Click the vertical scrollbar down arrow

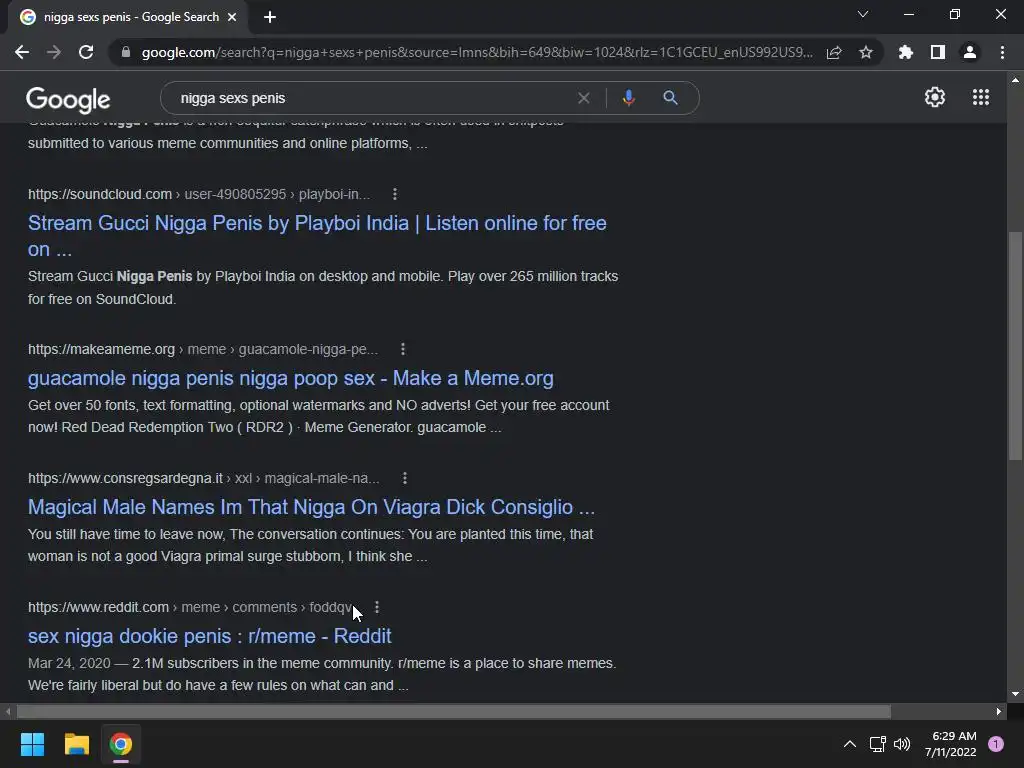[1015, 694]
